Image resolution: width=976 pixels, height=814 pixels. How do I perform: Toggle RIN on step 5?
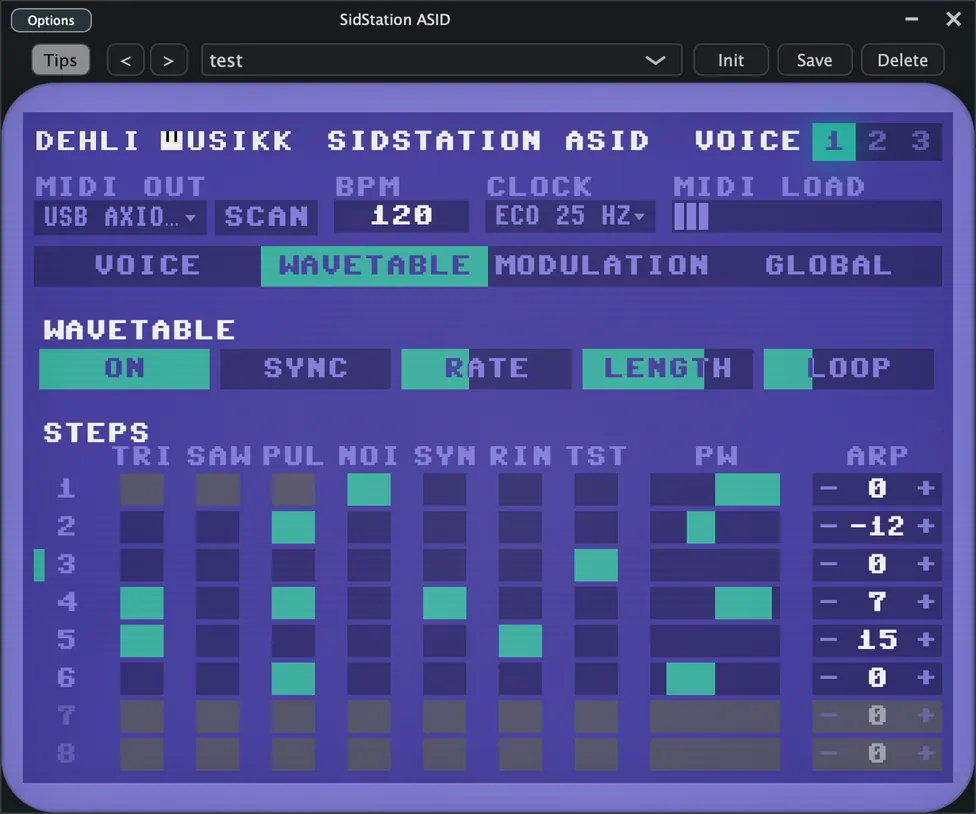coord(520,641)
